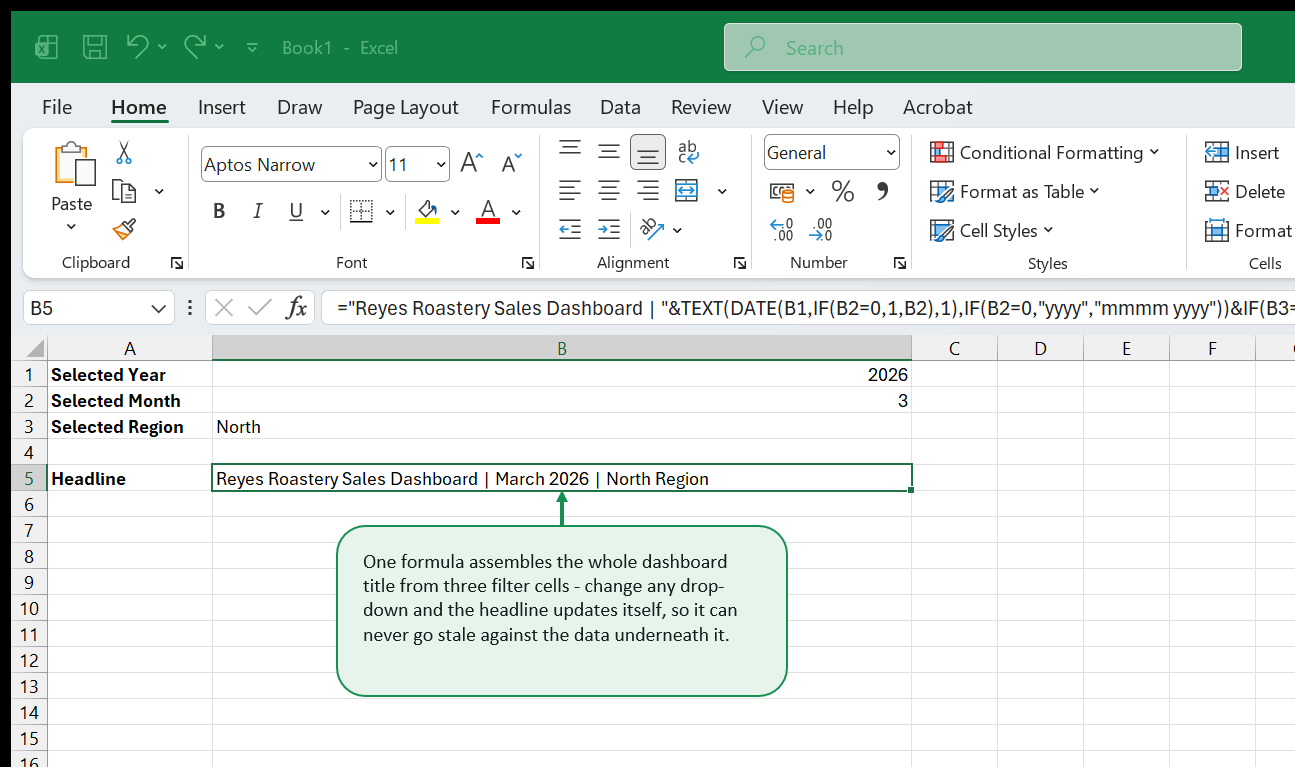Image resolution: width=1295 pixels, height=767 pixels.
Task: Open Font settings dialog launcher
Action: [527, 263]
